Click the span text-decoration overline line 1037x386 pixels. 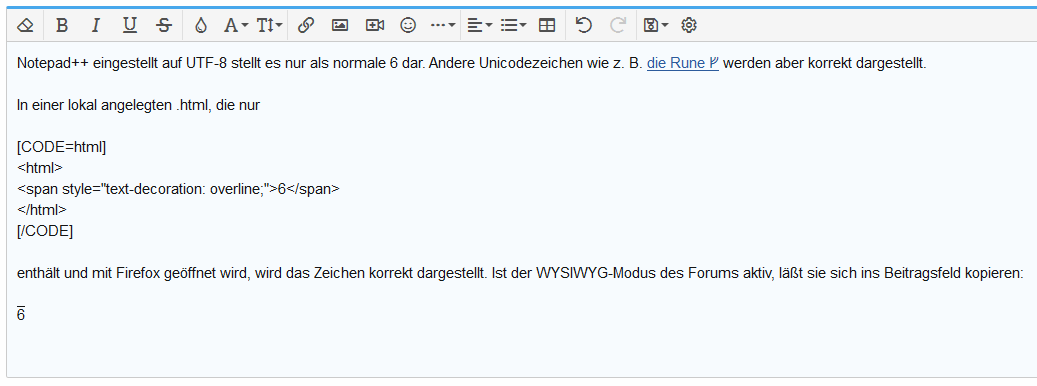[x=178, y=189]
